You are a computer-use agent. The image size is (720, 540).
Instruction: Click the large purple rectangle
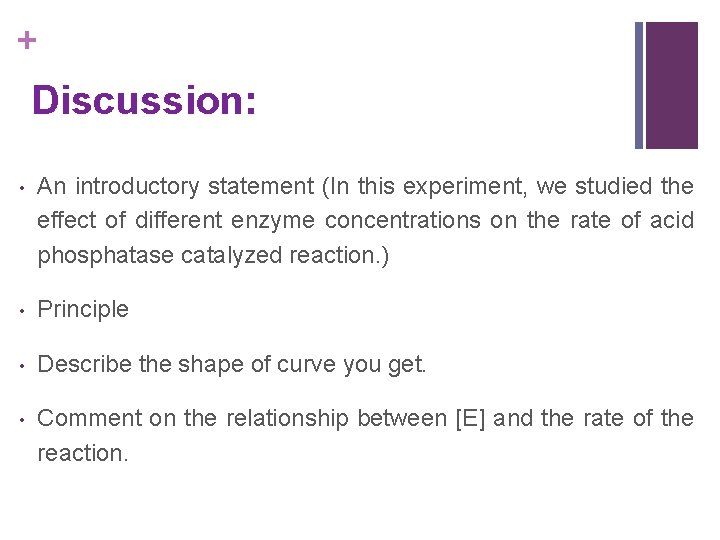pyautogui.click(x=671, y=85)
